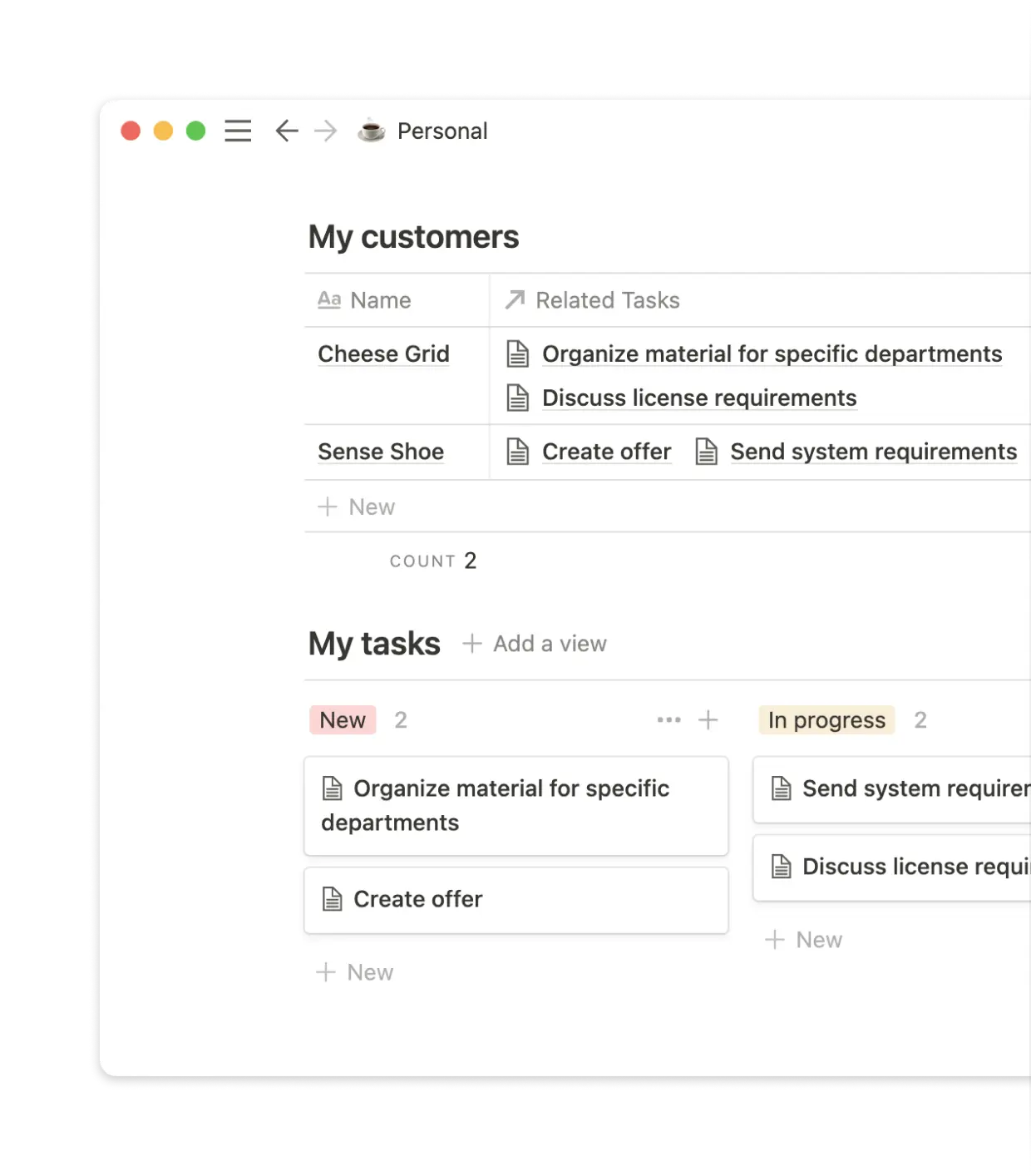Go back with the left arrow
The height and width of the screenshot is (1176, 1031).
(x=287, y=131)
